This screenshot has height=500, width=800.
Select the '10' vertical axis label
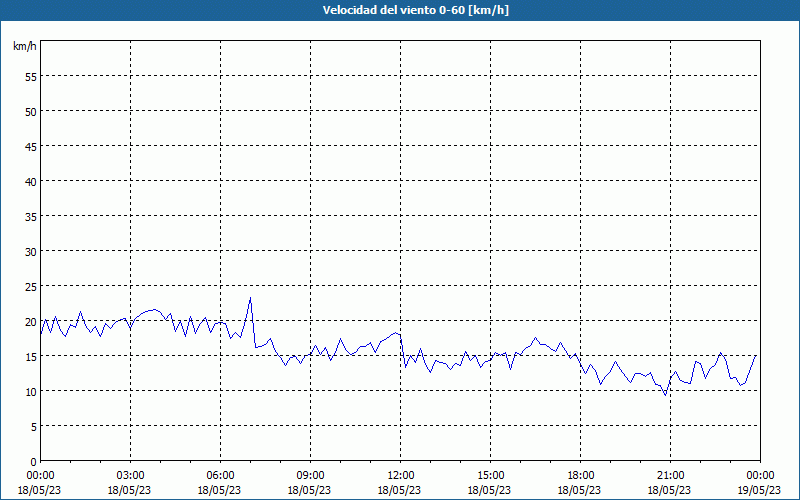coord(31,391)
